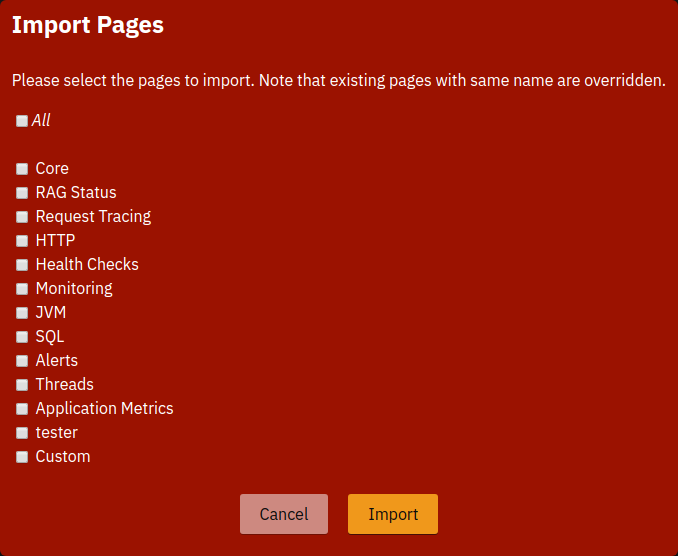Enable the Custom page checkbox
This screenshot has width=678, height=556.
point(22,457)
